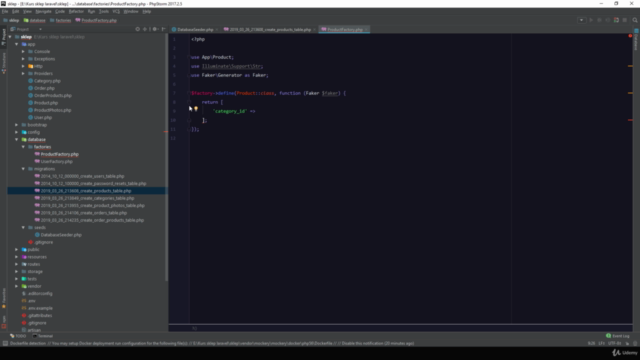Collapse the app folder
The width and height of the screenshot is (640, 360).
pos(17,44)
